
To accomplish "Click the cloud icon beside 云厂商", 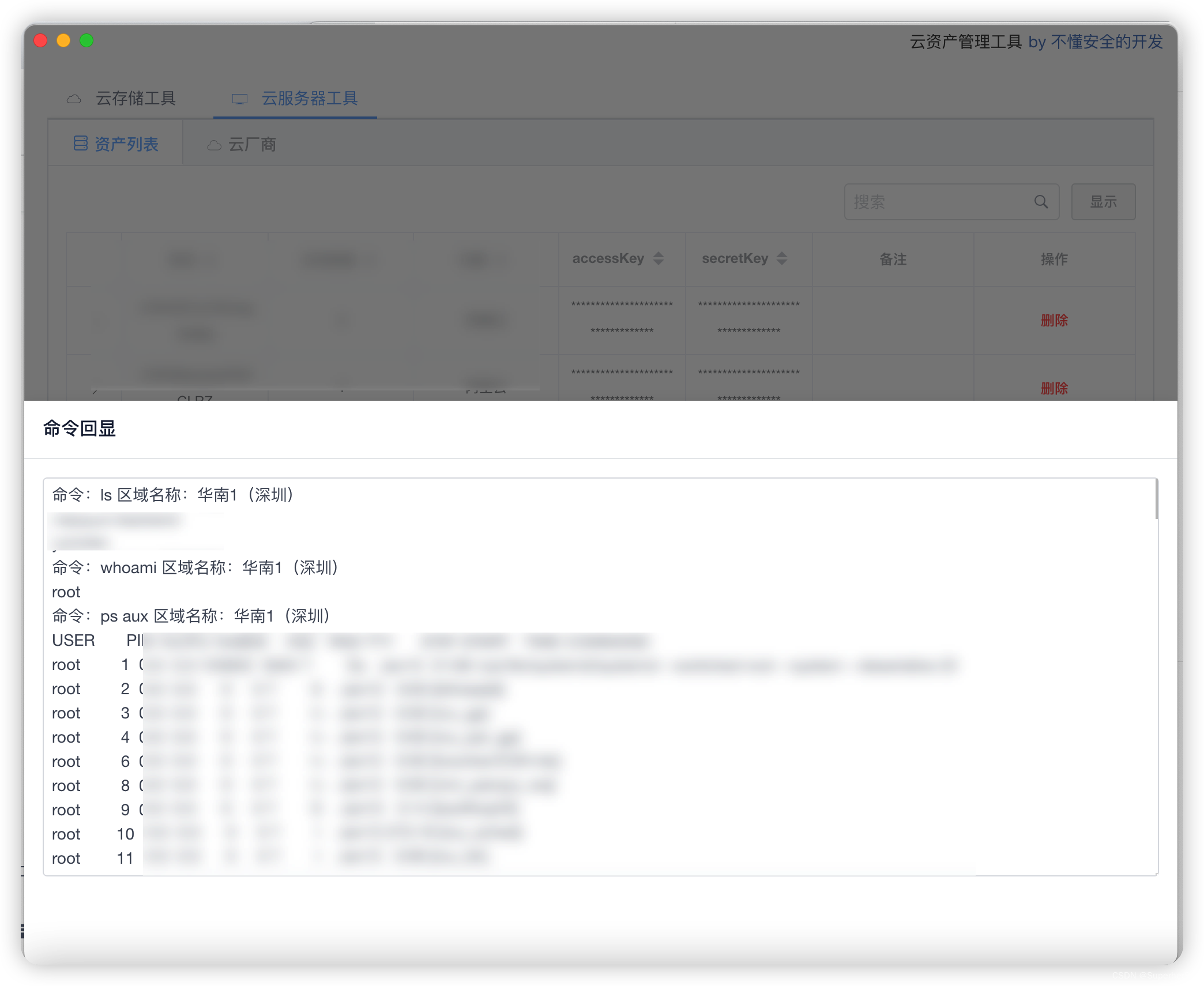I will [214, 144].
